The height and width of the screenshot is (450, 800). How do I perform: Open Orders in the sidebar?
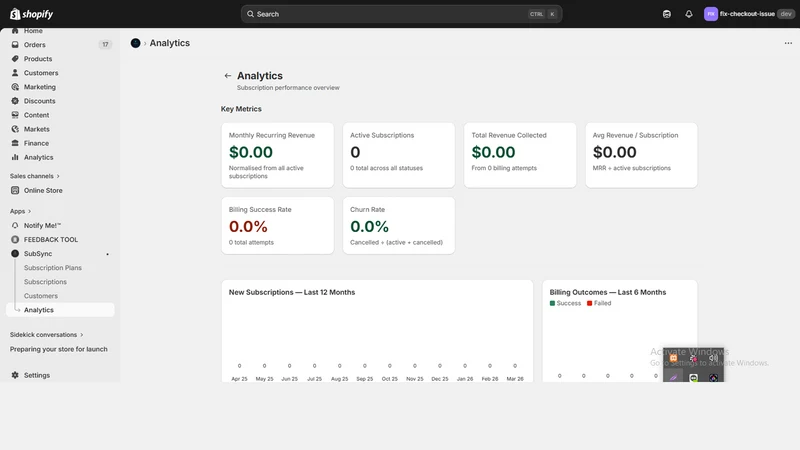pyautogui.click(x=35, y=44)
